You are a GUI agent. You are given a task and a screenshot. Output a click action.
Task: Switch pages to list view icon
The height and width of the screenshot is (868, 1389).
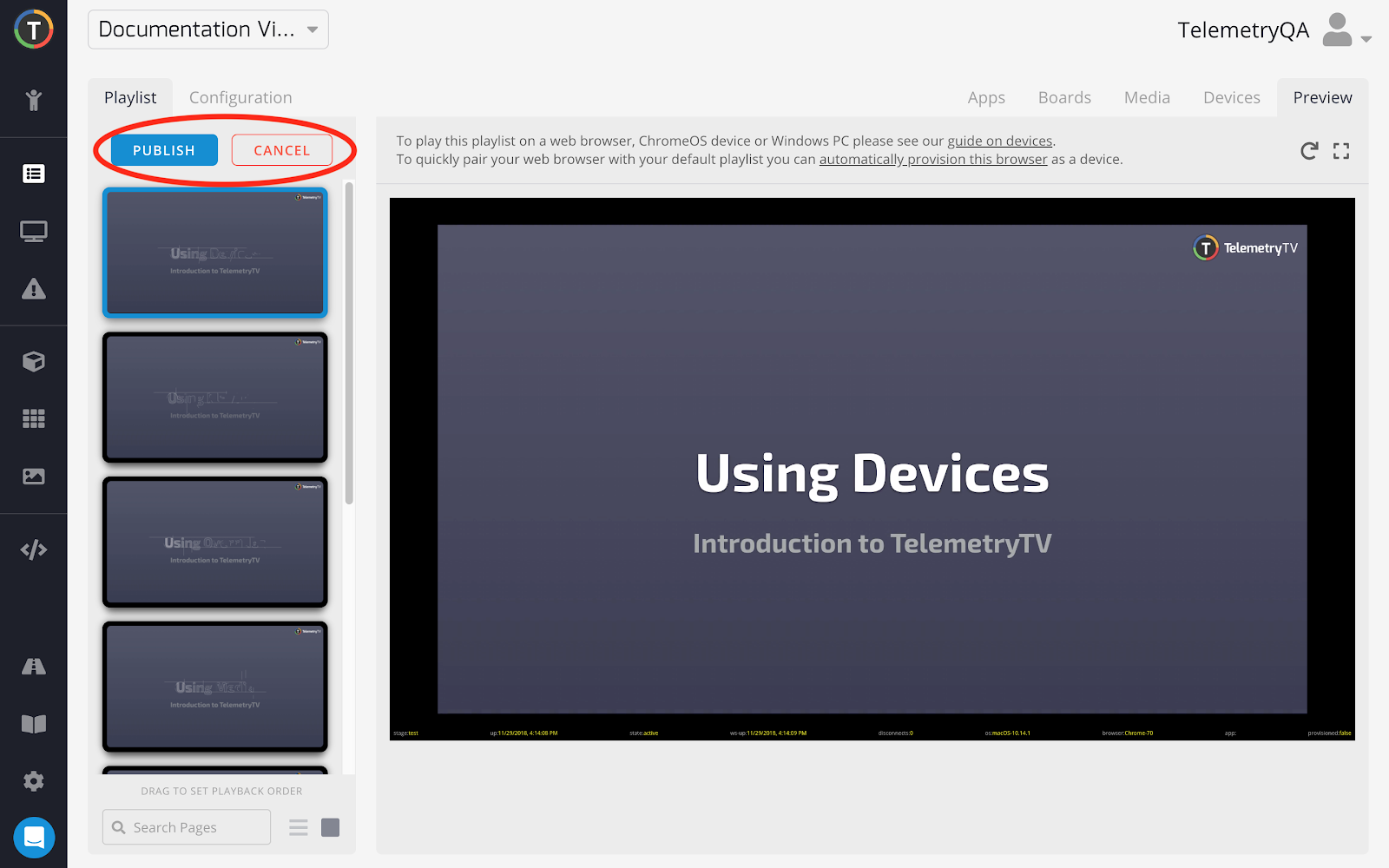(x=299, y=827)
